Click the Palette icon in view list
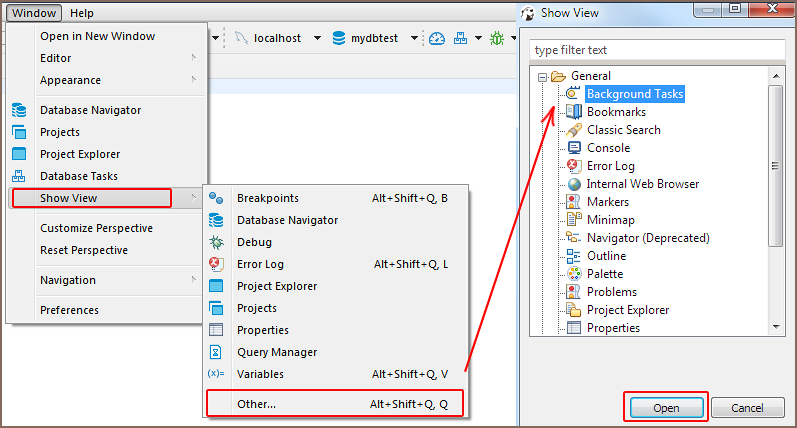Viewport: 797px width, 428px height. [x=574, y=274]
